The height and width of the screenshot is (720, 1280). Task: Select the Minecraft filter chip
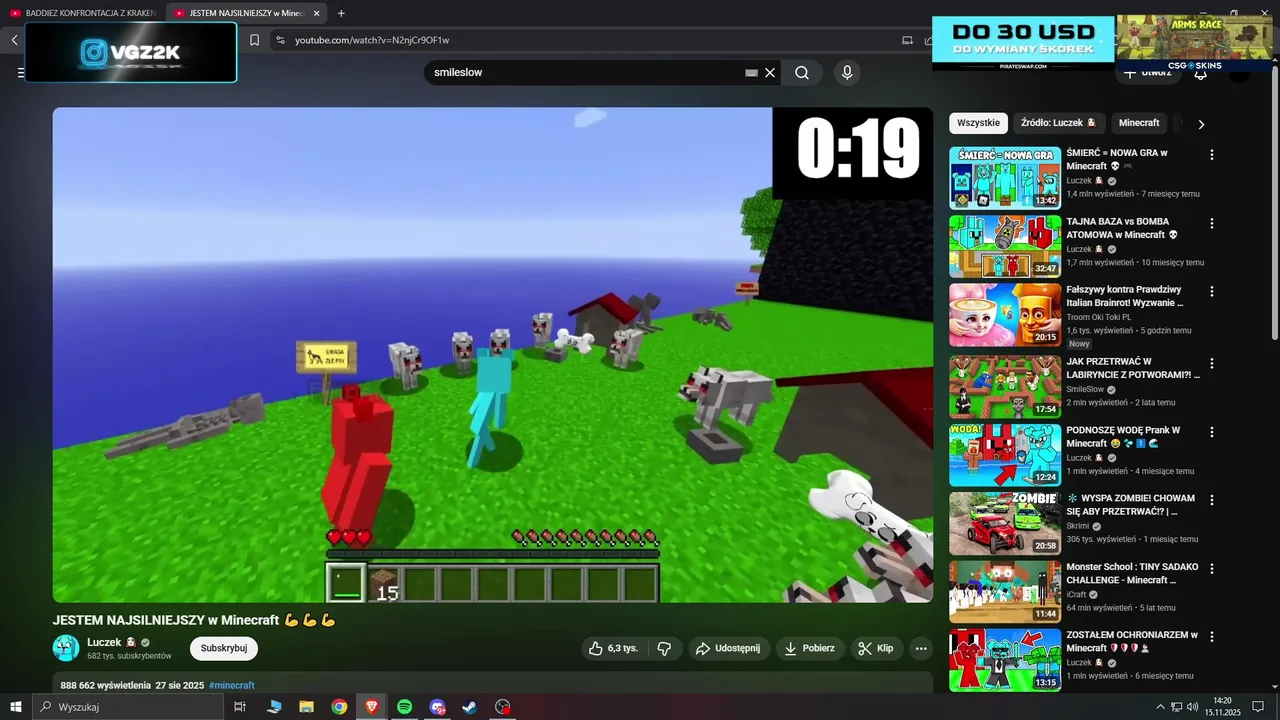pos(1139,123)
